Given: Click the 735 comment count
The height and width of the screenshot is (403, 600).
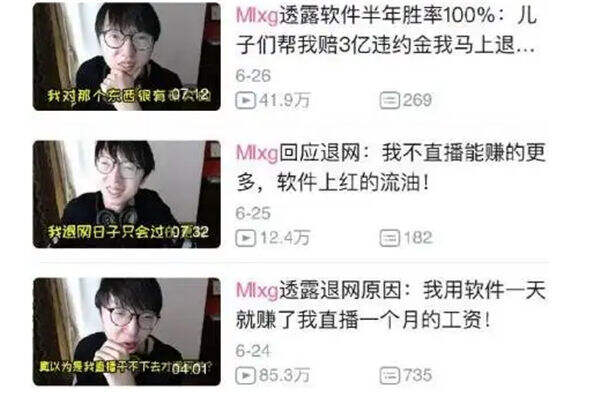Looking at the screenshot, I should tap(417, 375).
